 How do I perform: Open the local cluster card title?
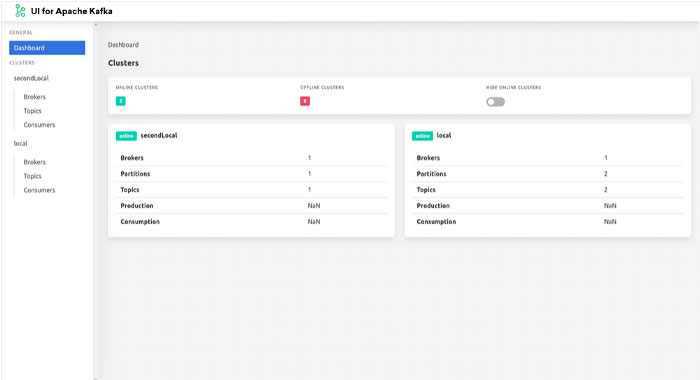(444, 135)
